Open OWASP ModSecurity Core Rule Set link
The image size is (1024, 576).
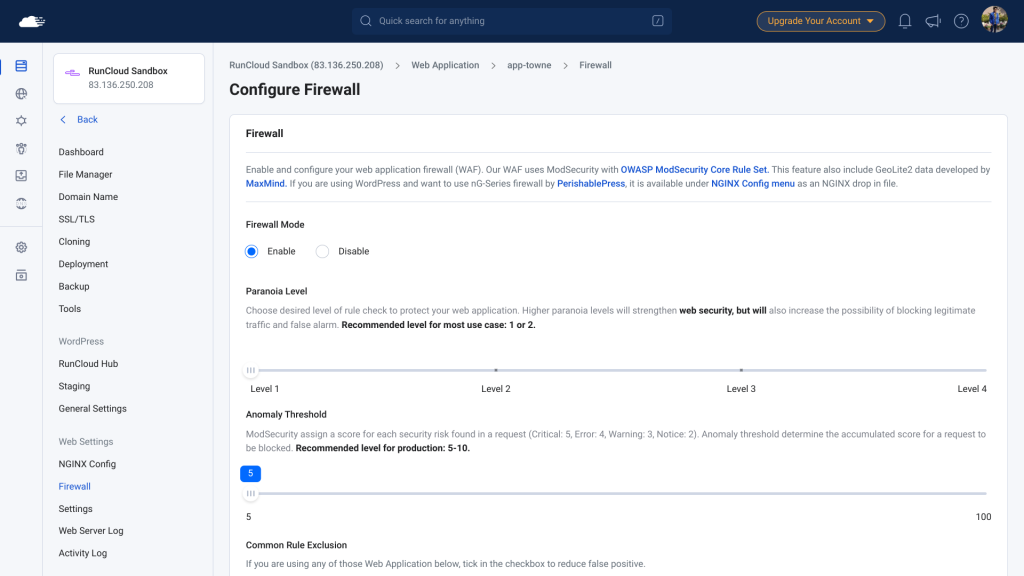coord(694,170)
